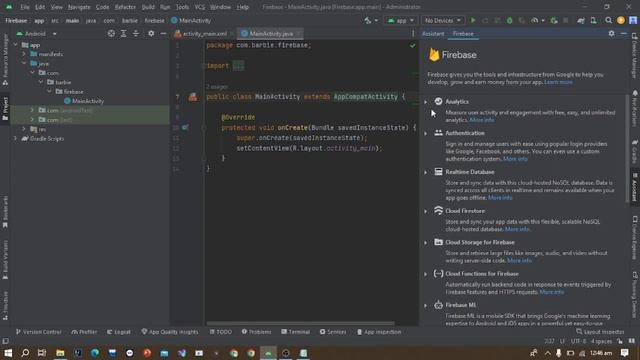Click Expand All in project panel
Image resolution: width=640 pixels, height=360 pixels.
pyautogui.click(x=123, y=33)
